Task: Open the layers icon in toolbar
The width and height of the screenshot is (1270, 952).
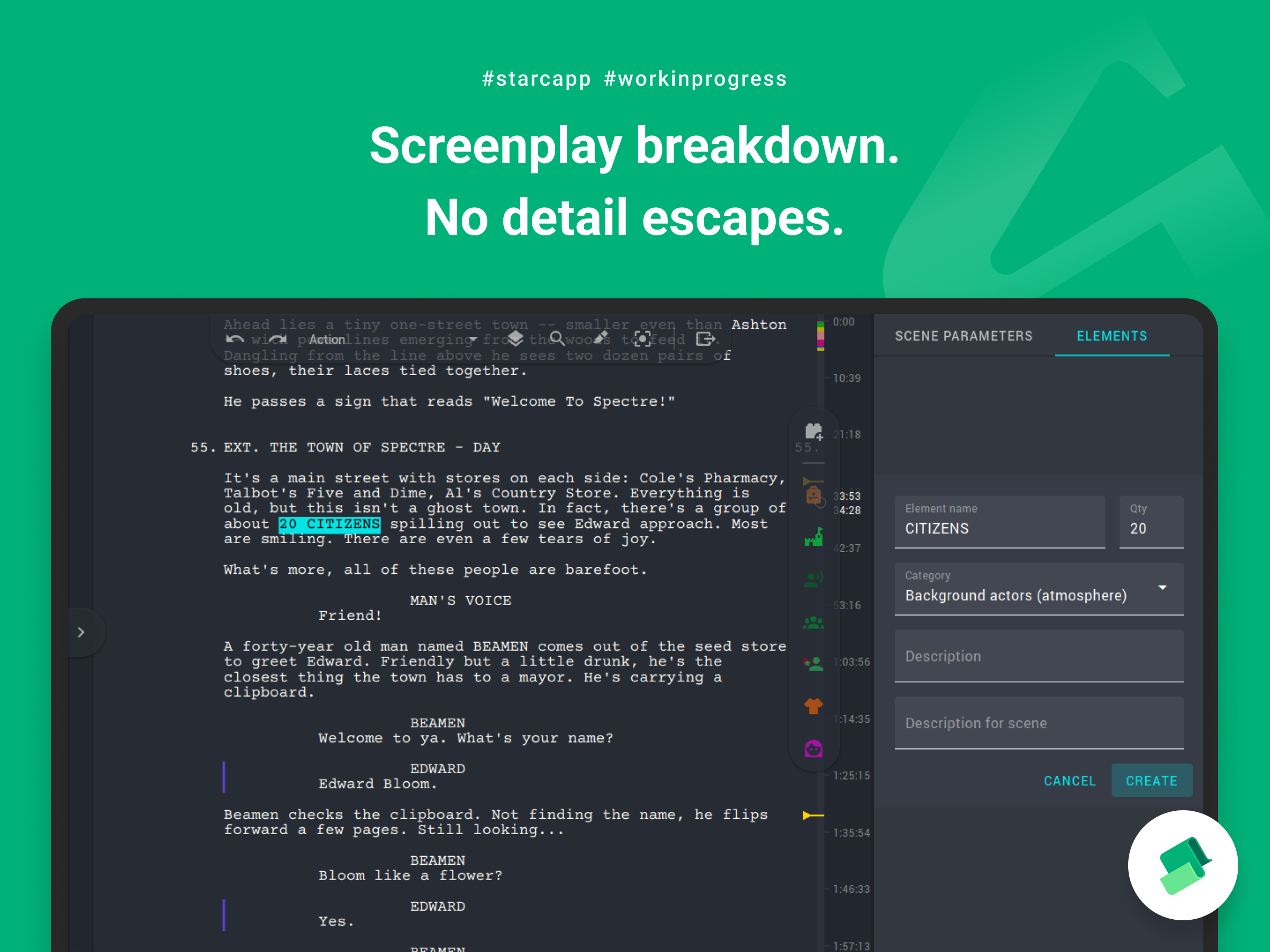Action: click(515, 338)
